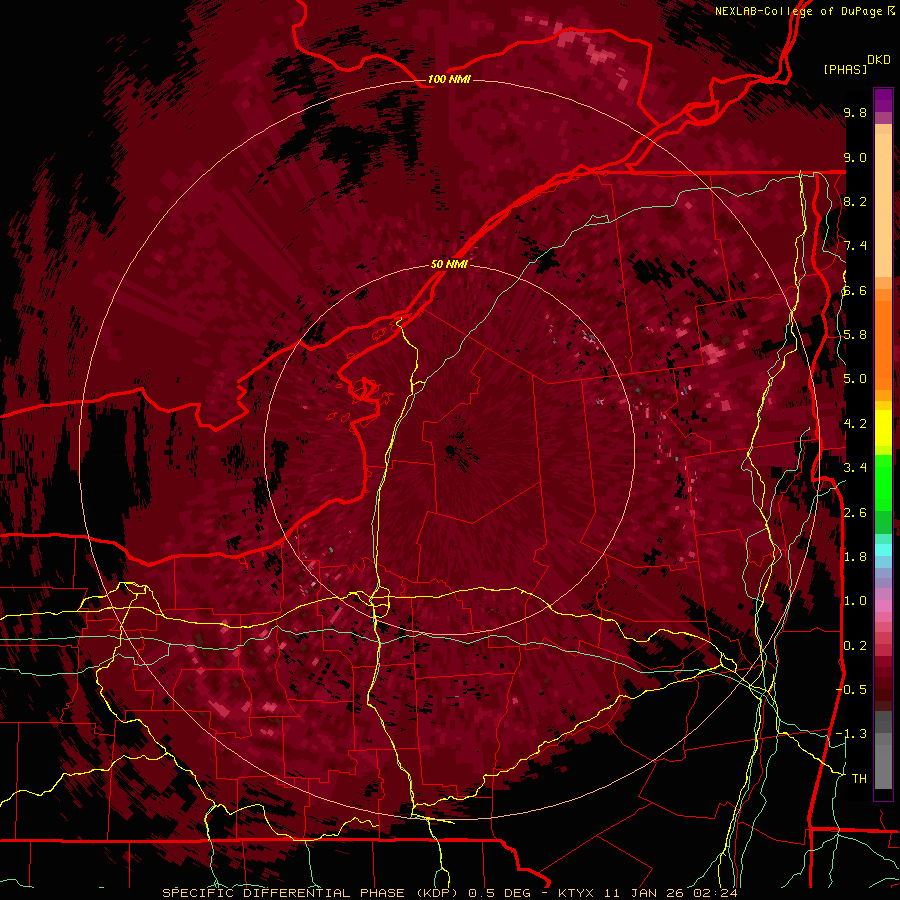
Task: Click the 6.6 value on color scale
Action: coord(855,290)
